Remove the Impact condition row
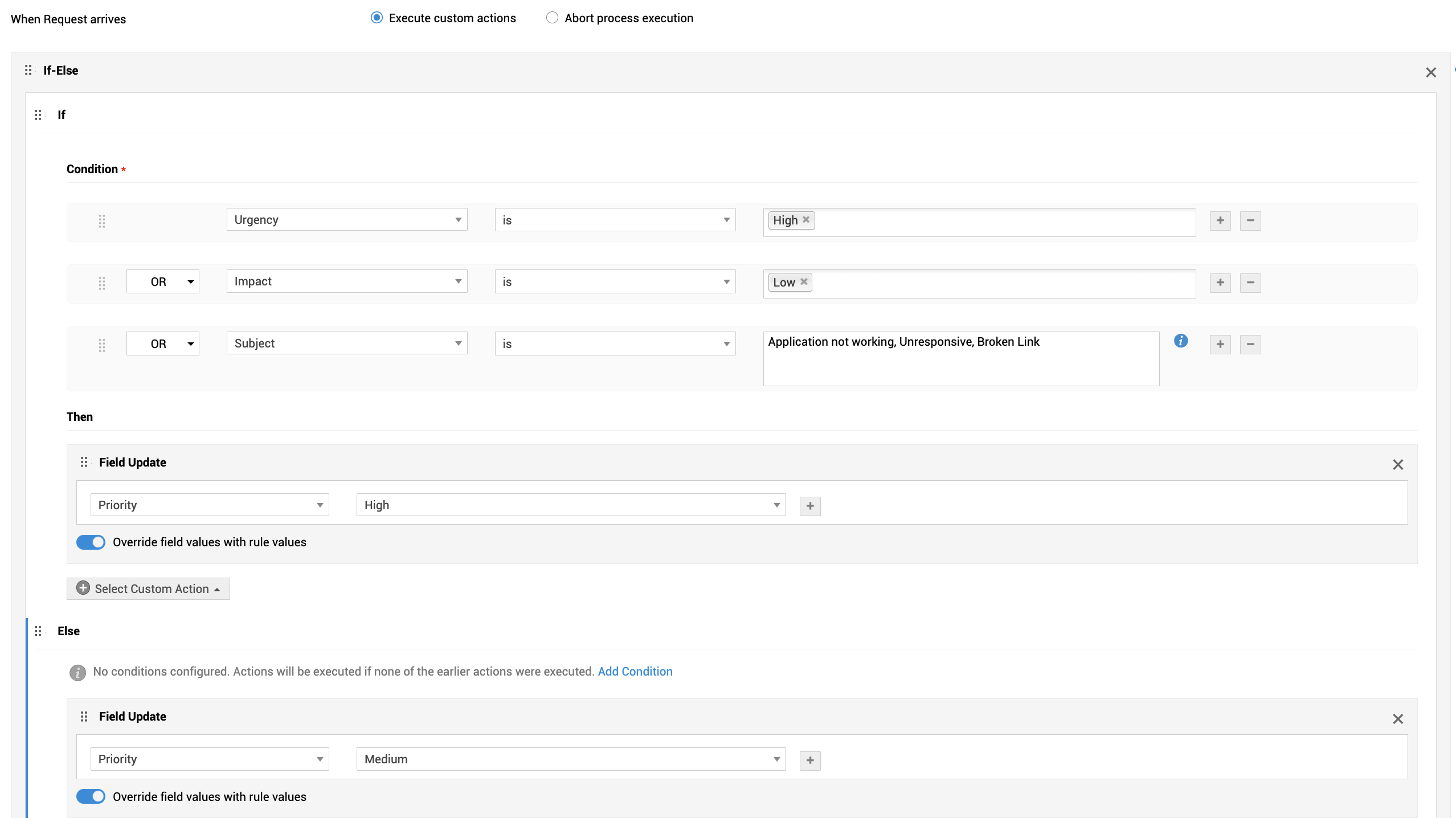This screenshot has width=1456, height=818. 1250,283
